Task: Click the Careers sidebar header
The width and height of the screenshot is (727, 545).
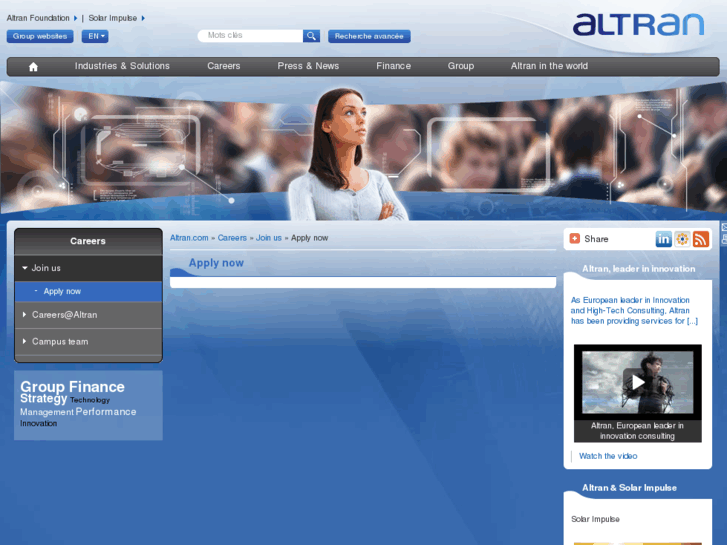Action: [88, 241]
